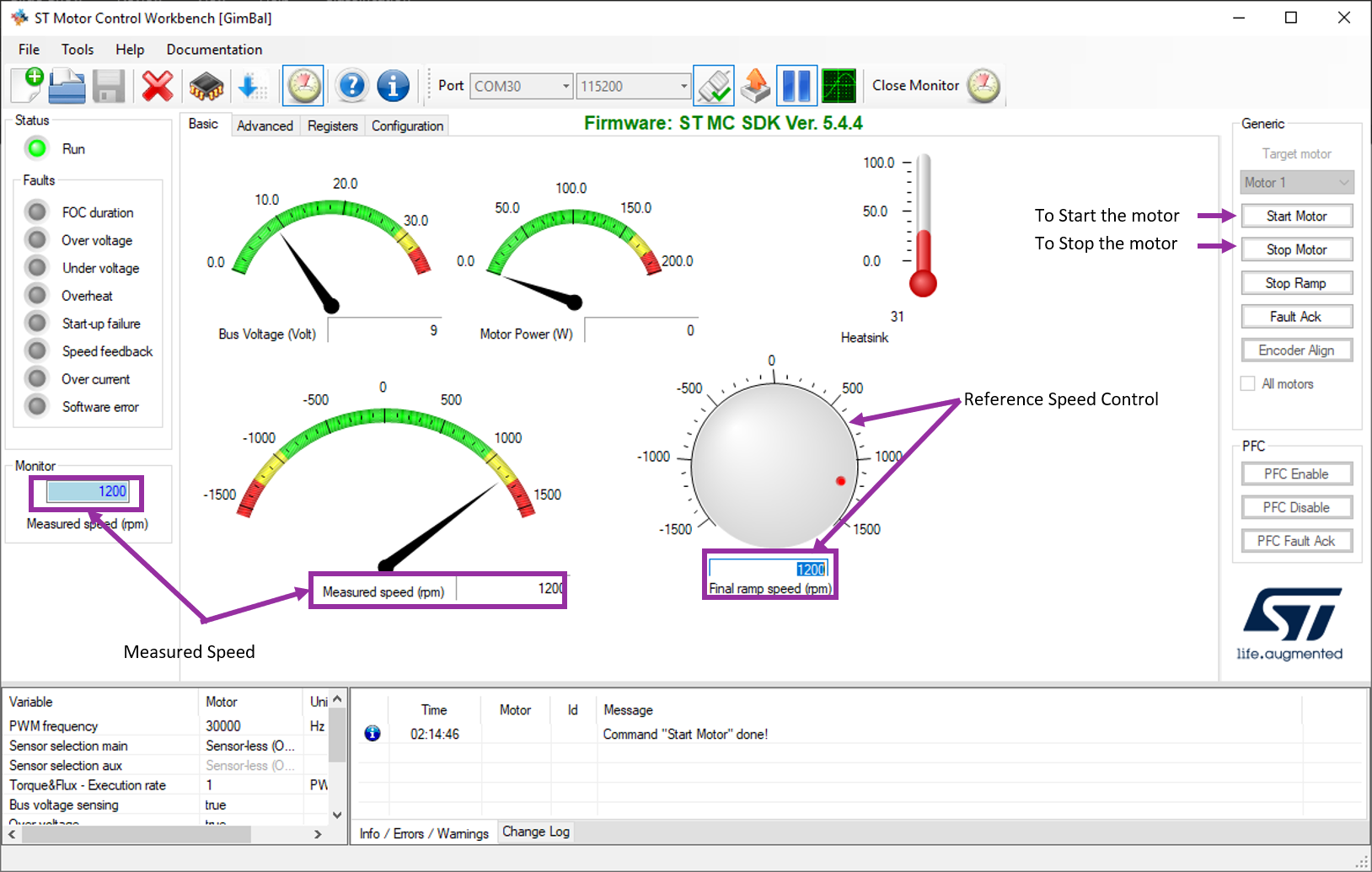Open the File menu

coord(29,49)
